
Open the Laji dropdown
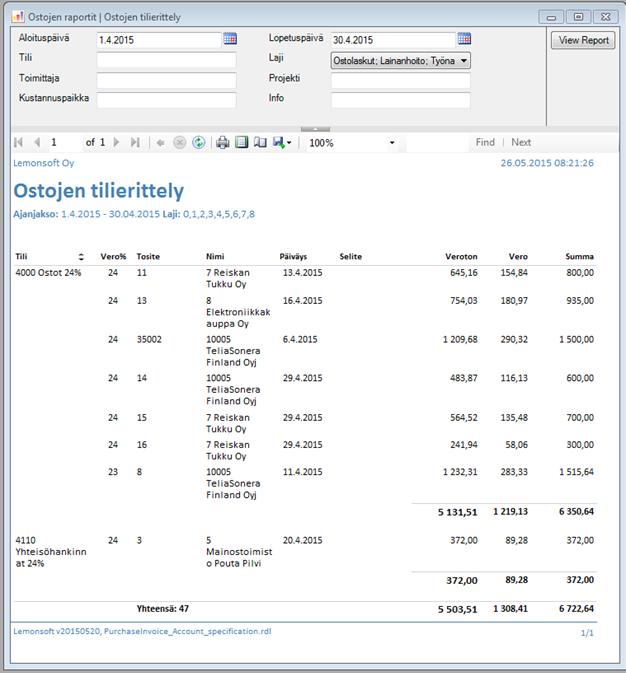tap(401, 61)
